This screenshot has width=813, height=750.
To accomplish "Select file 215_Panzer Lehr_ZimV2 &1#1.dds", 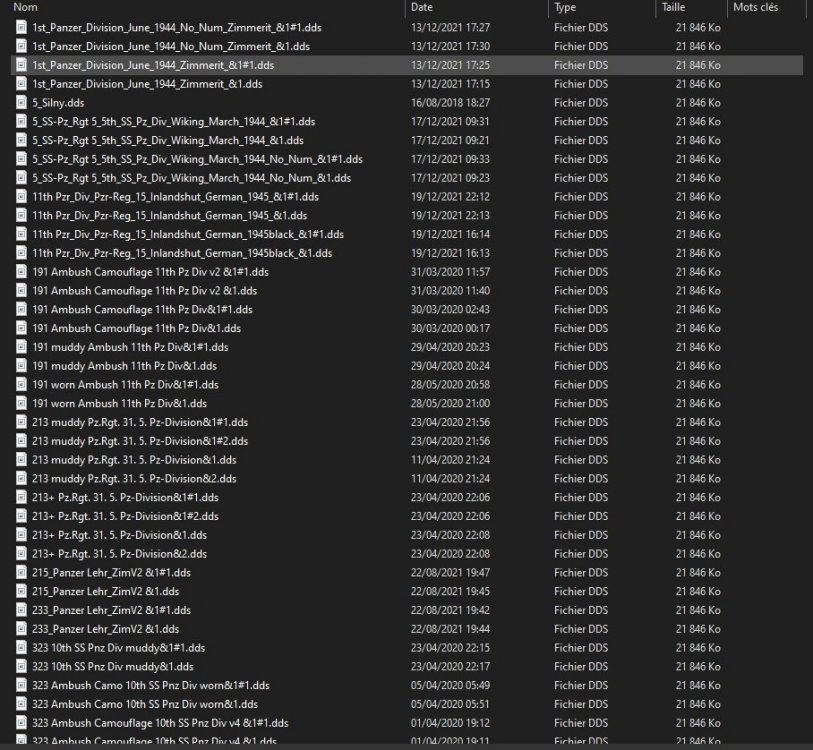I will click(x=111, y=573).
